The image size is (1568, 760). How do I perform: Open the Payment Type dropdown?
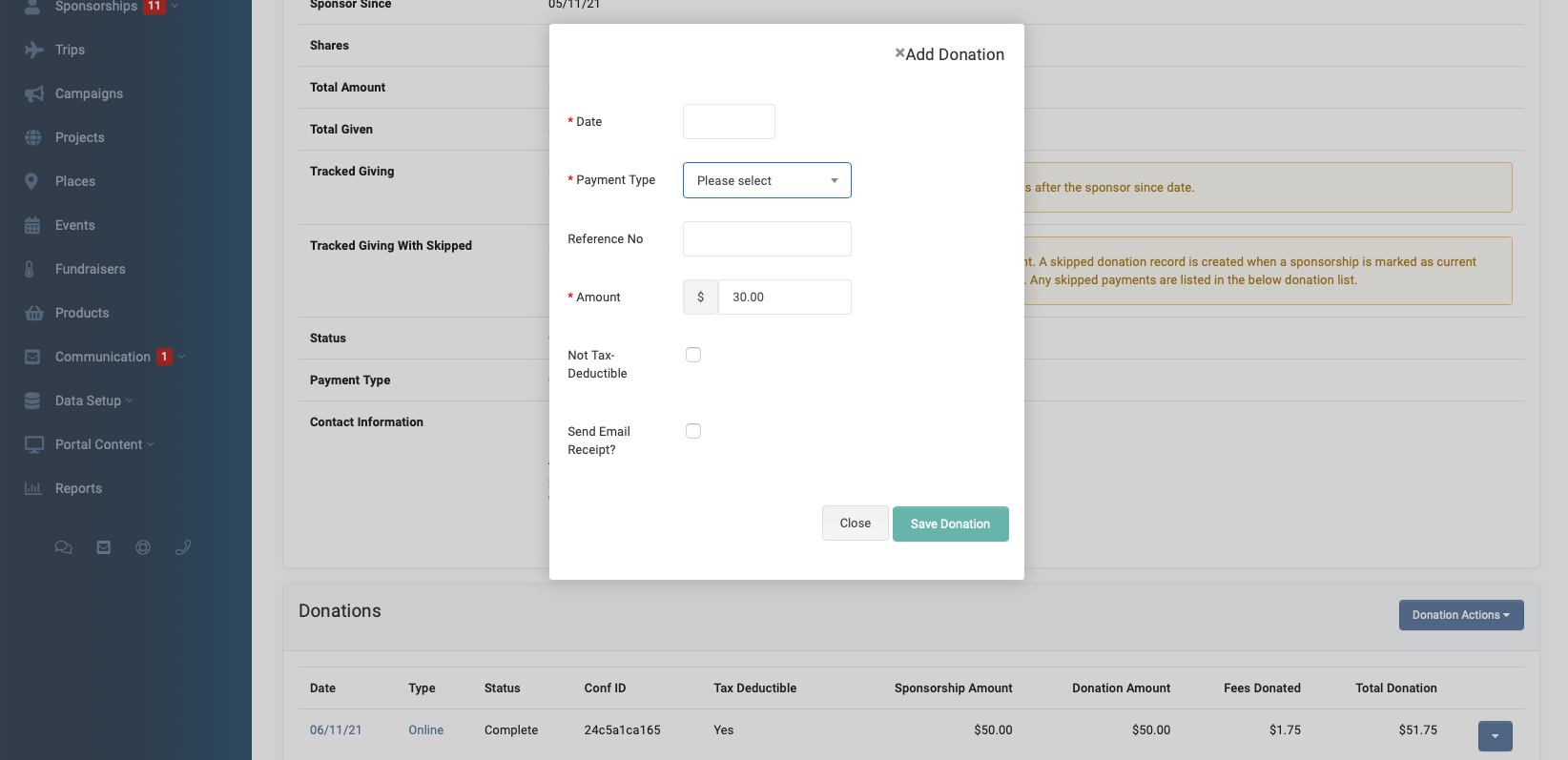point(767,180)
